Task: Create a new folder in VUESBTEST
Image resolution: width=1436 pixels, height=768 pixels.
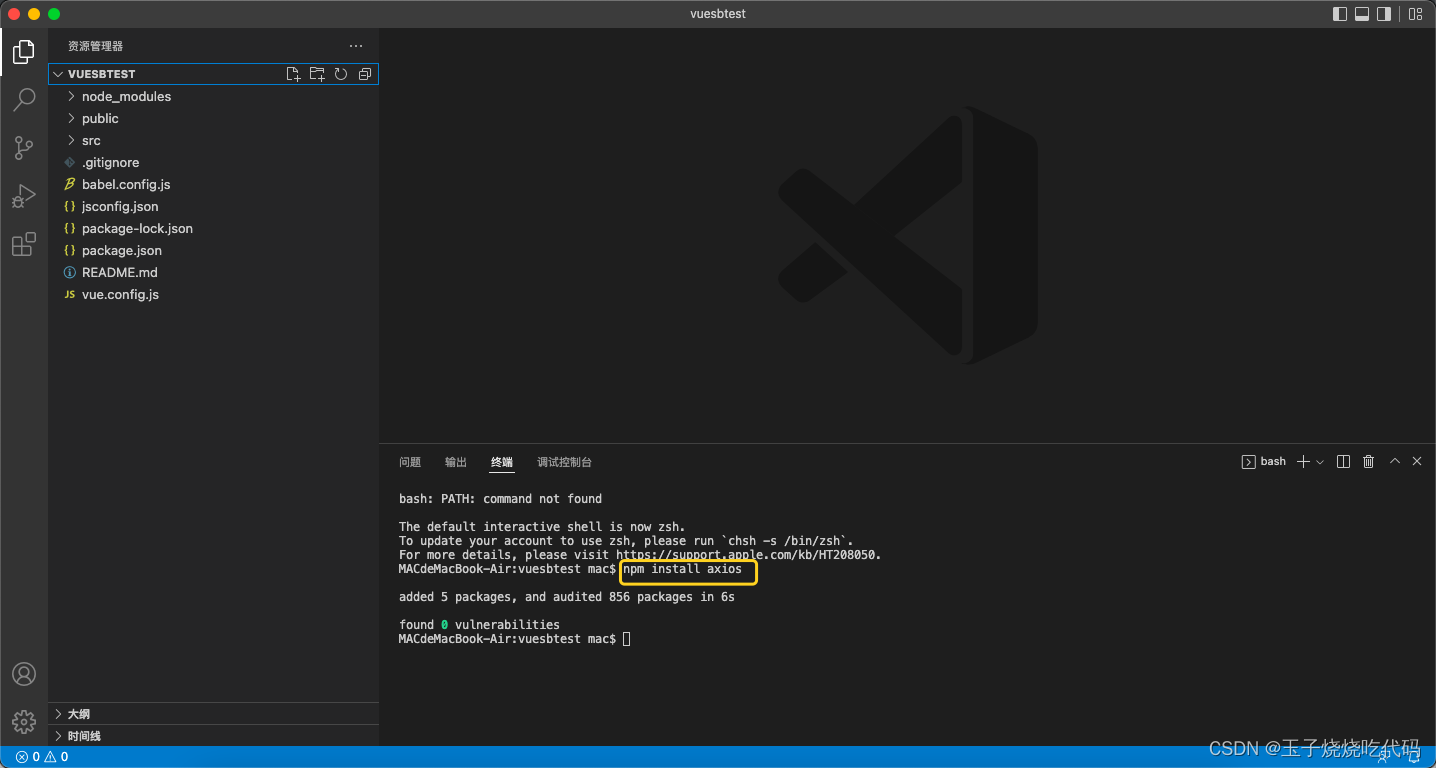Action: [317, 74]
